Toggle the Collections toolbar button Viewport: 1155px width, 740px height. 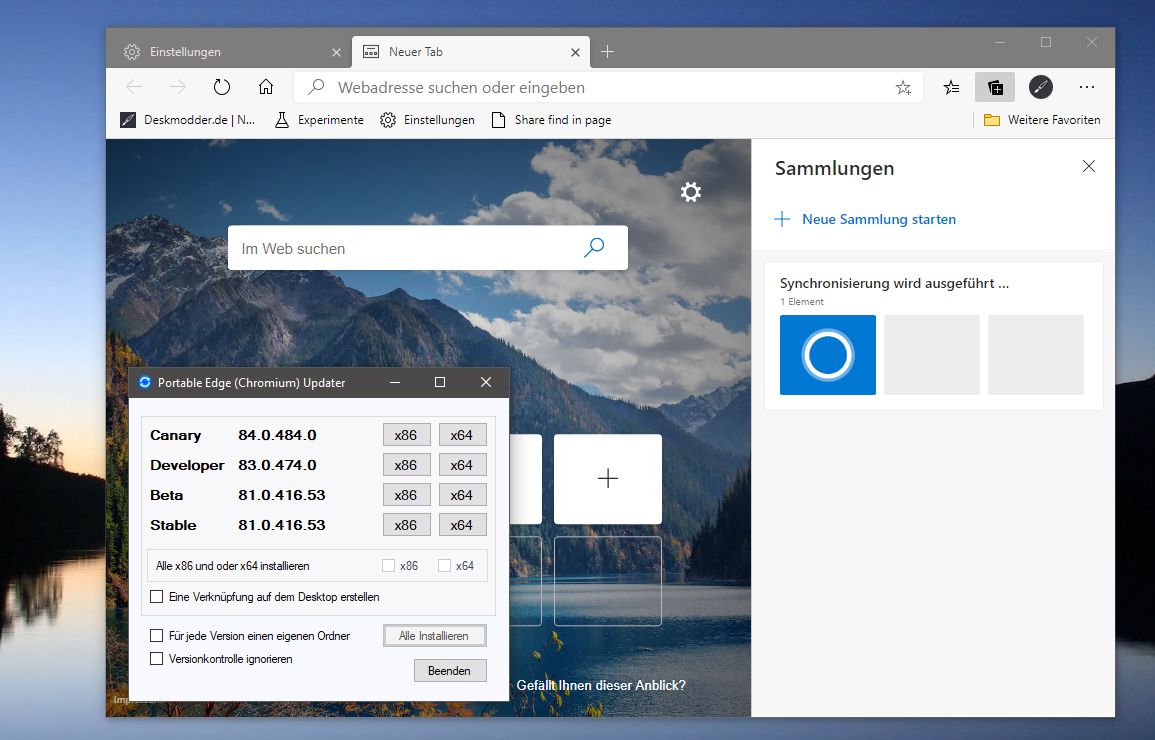tap(995, 88)
